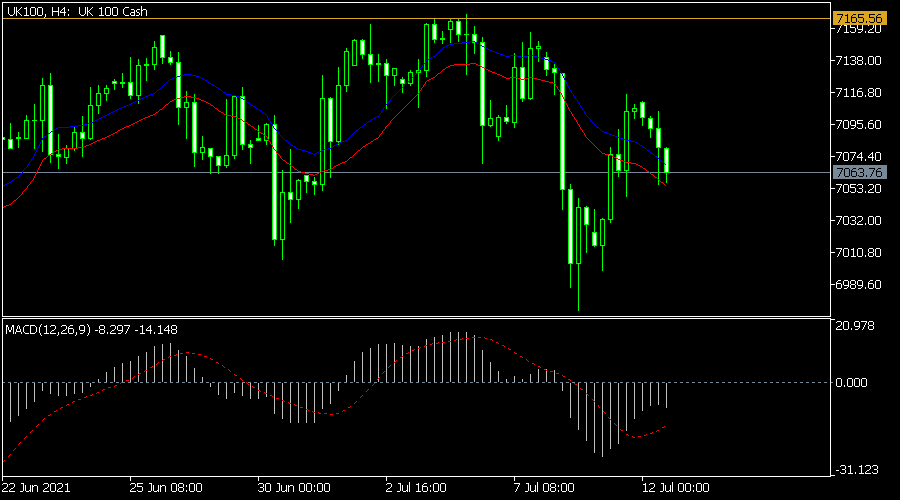Select the gray current price horizontal line

point(416,172)
